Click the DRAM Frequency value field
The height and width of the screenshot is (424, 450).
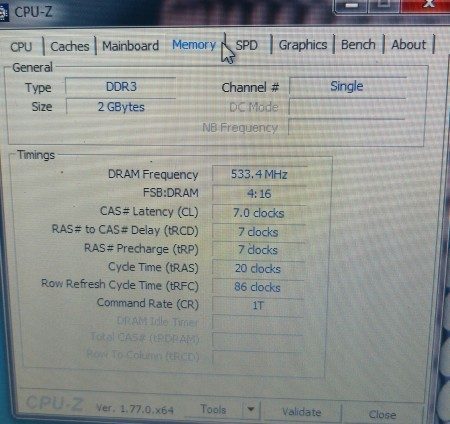coord(259,174)
